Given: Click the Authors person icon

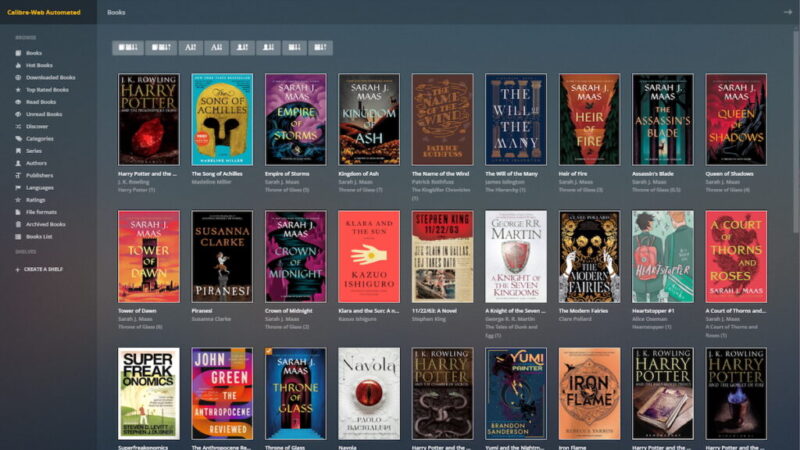Looking at the screenshot, I should coord(18,163).
